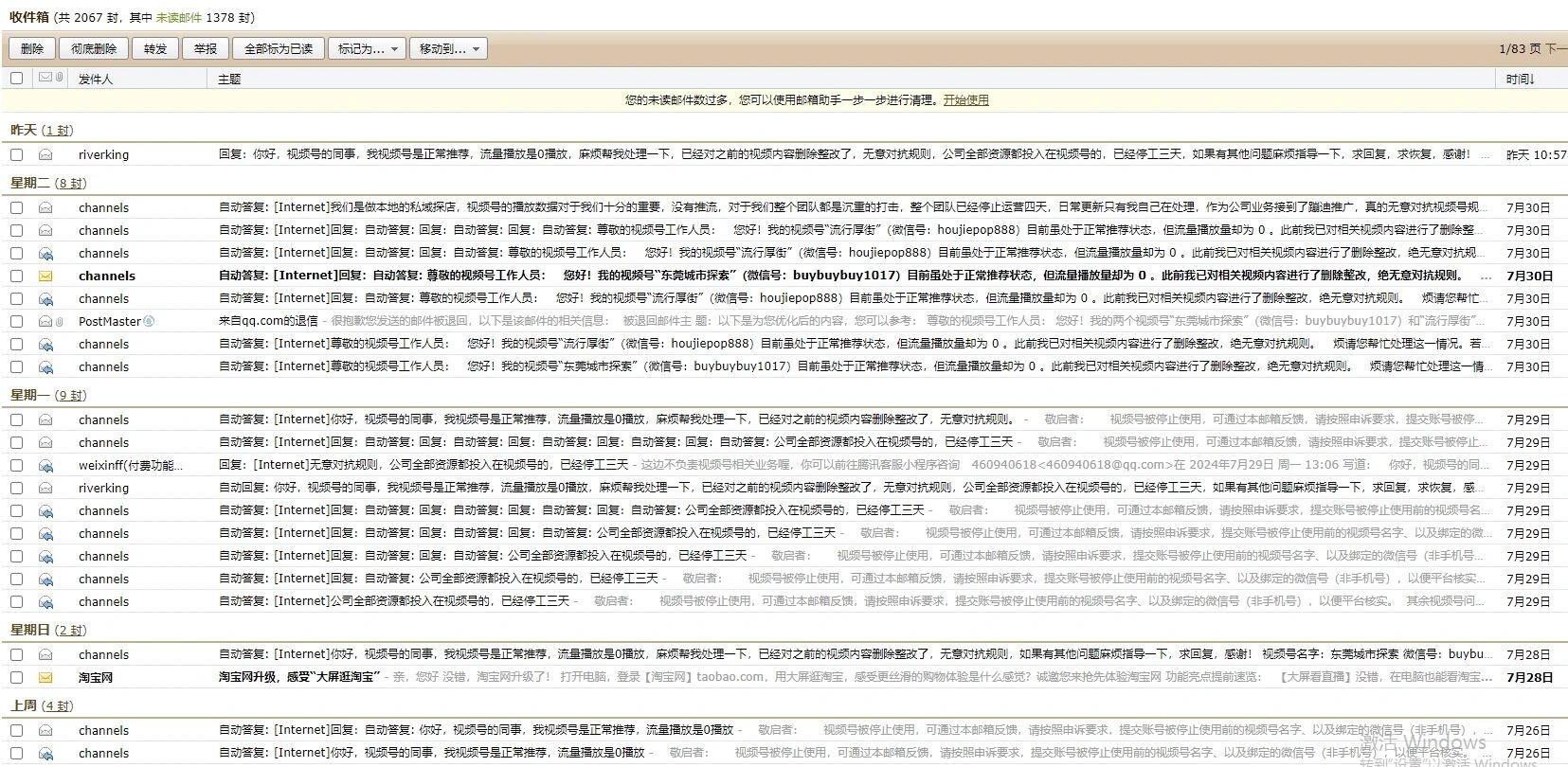Toggle the select-all checkbox in header
The width and height of the screenshot is (1568, 767).
(x=16, y=78)
